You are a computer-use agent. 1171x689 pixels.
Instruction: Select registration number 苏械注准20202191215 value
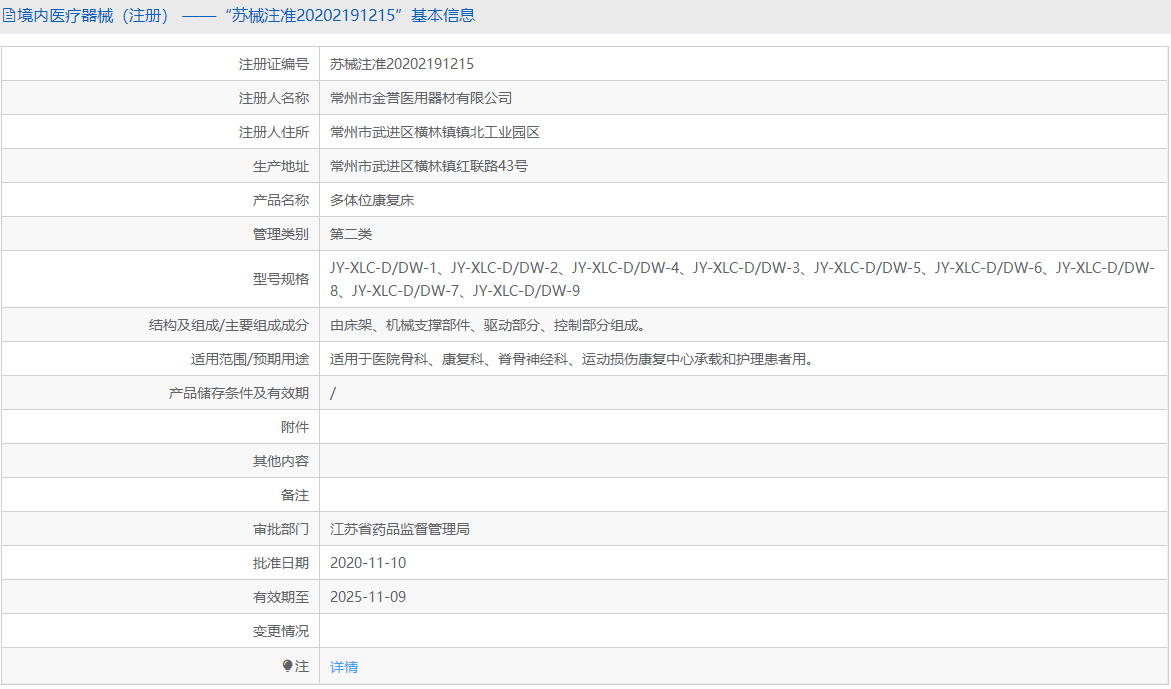coord(402,64)
